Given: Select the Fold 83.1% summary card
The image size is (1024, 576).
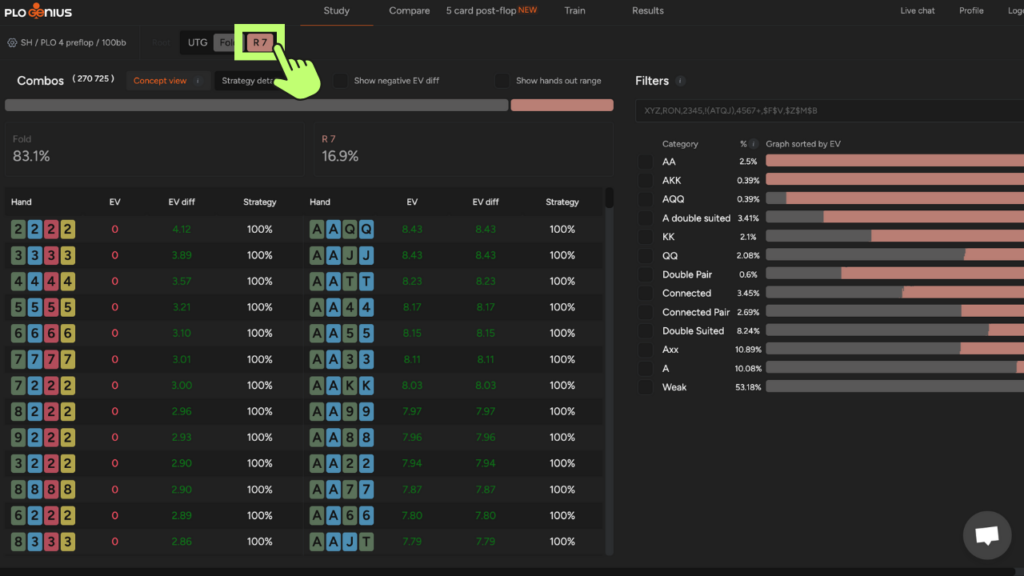Looking at the screenshot, I should click(x=155, y=150).
